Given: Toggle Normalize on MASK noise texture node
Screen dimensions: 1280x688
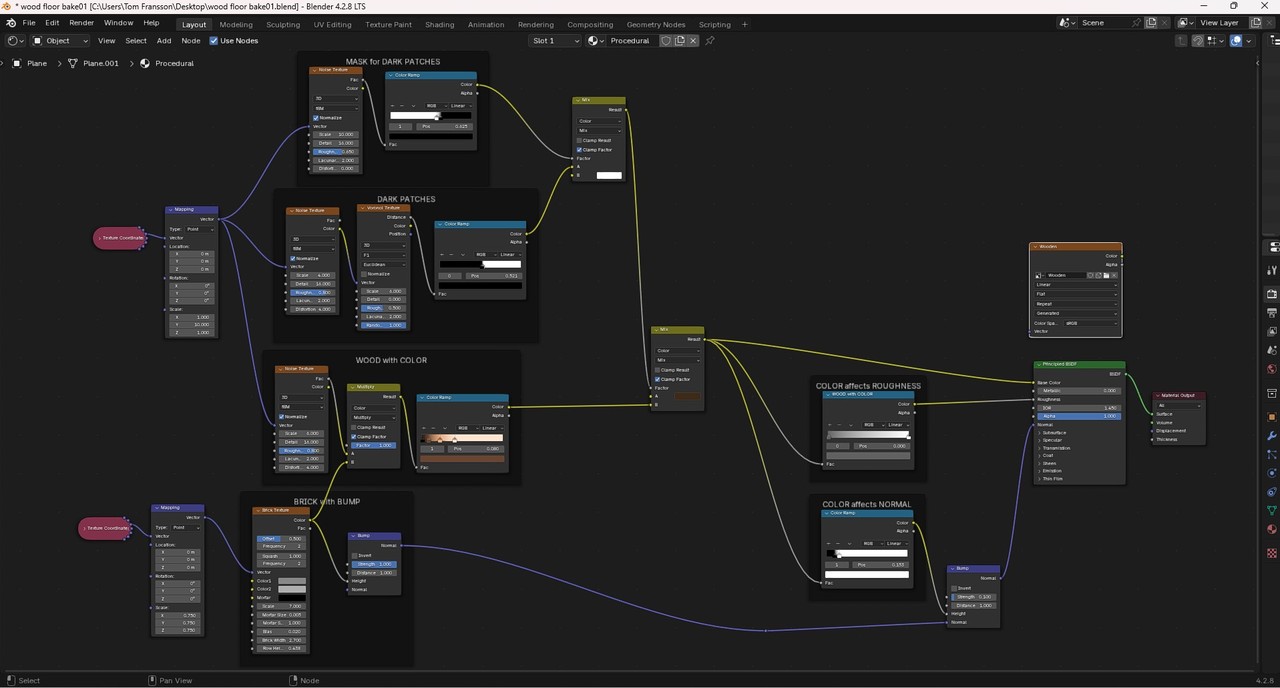Looking at the screenshot, I should pos(316,118).
